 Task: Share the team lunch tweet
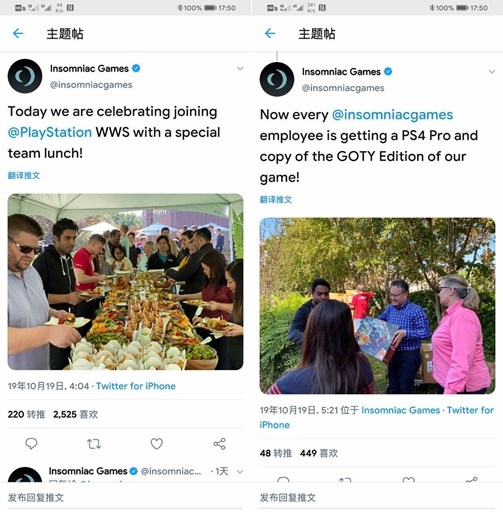pos(219,444)
